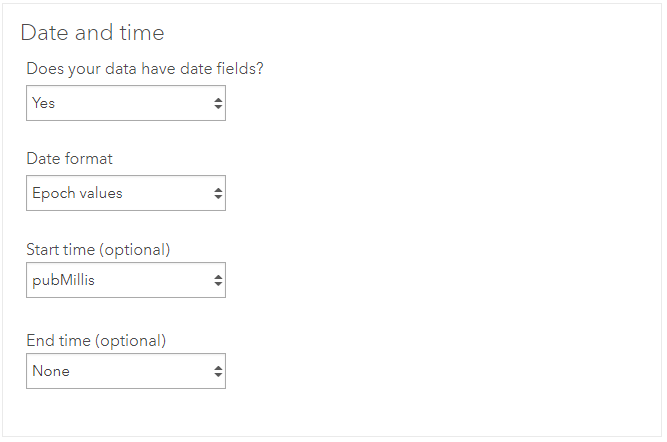Click the 'Start time (optional)' label
Viewport: 667px width, 442px height.
tap(98, 248)
